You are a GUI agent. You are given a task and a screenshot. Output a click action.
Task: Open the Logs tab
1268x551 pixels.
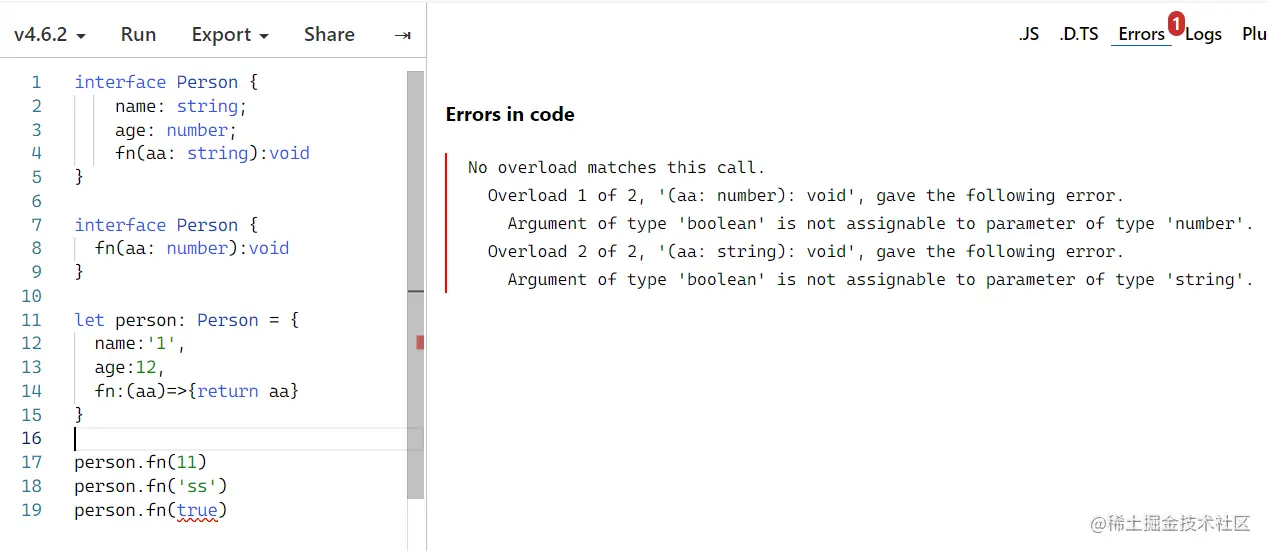click(x=1203, y=34)
